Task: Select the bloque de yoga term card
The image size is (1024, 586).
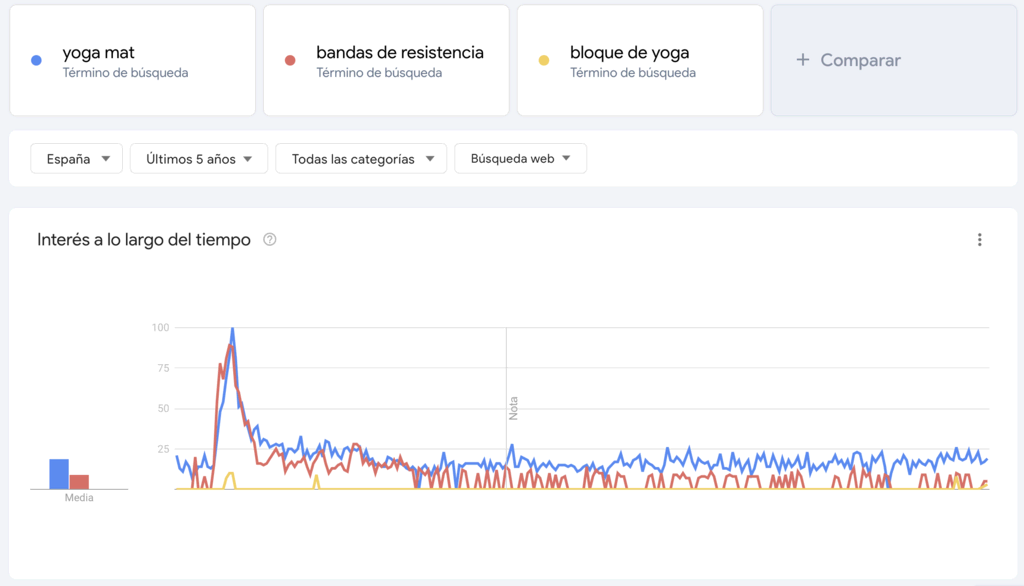Action: point(640,60)
